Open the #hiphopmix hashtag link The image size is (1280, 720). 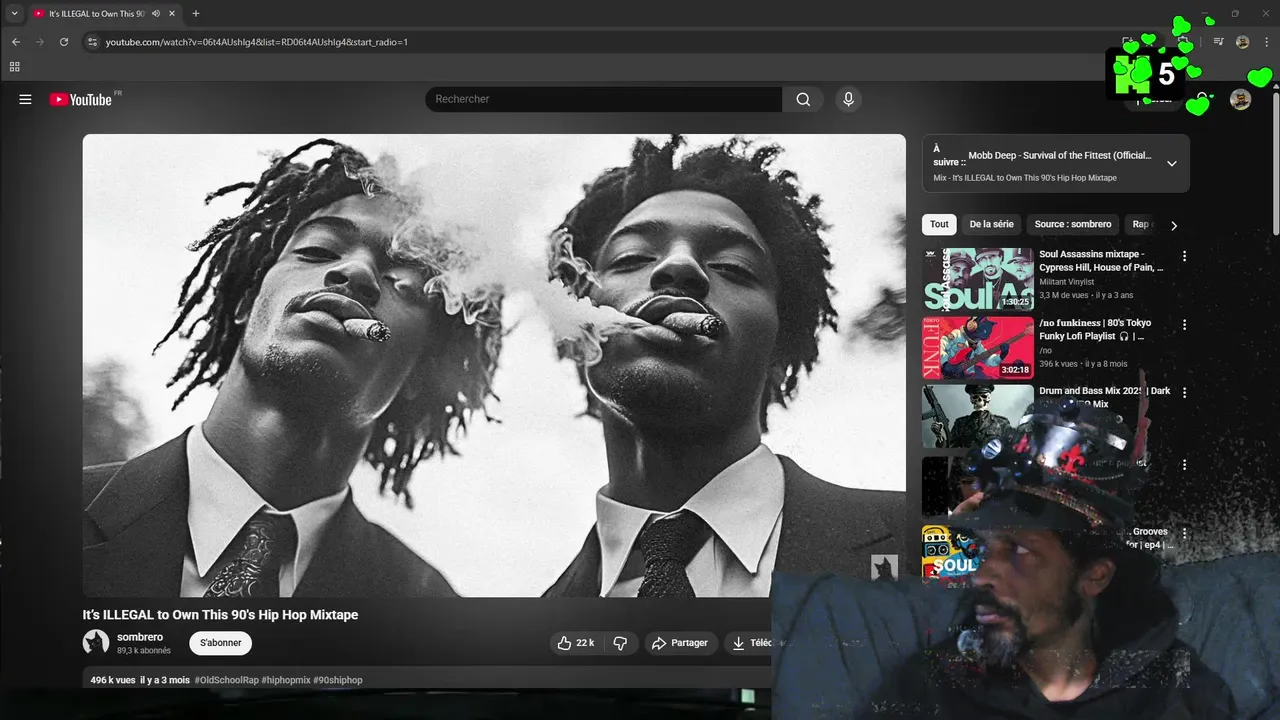[x=286, y=680]
